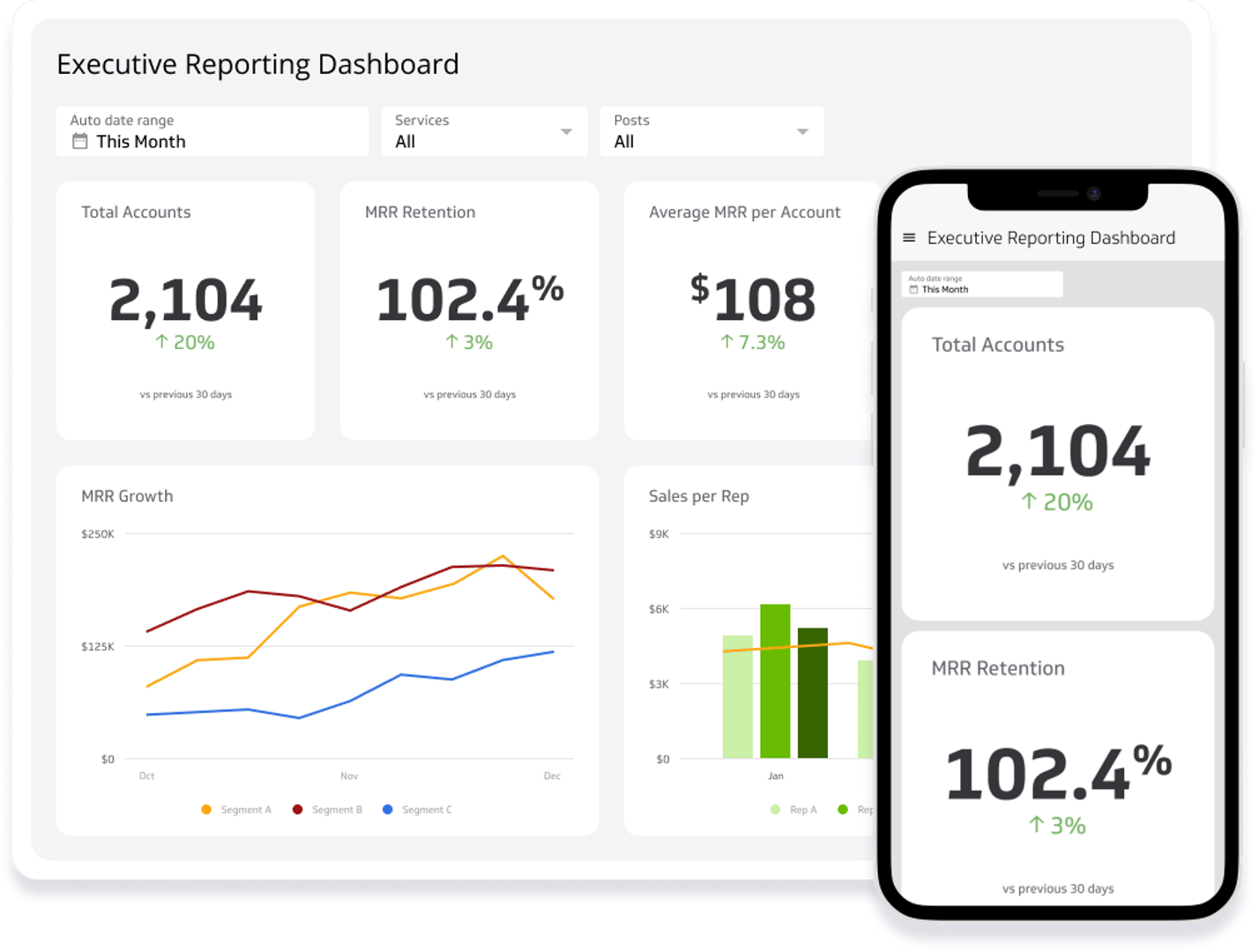
Task: Click the $250K axis label in MRR Growth
Action: (x=98, y=534)
